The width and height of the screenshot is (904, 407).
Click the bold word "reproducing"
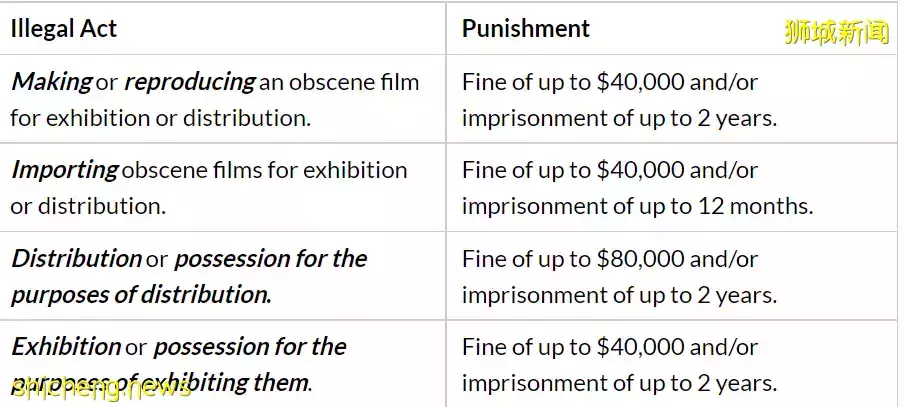(x=190, y=82)
